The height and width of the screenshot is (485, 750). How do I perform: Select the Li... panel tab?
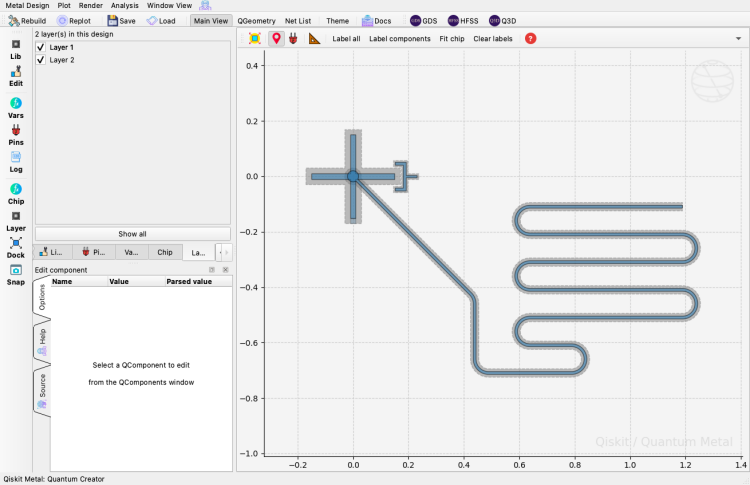pyautogui.click(x=53, y=252)
